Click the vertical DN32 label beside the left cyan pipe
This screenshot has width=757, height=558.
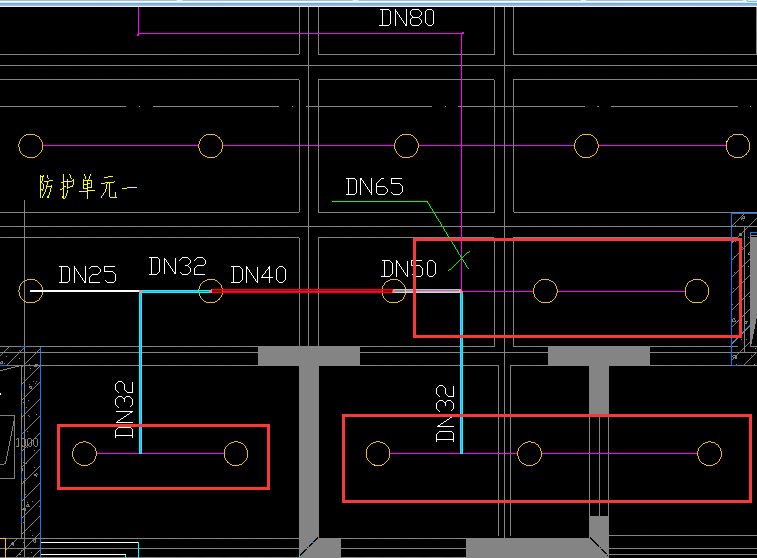124,409
